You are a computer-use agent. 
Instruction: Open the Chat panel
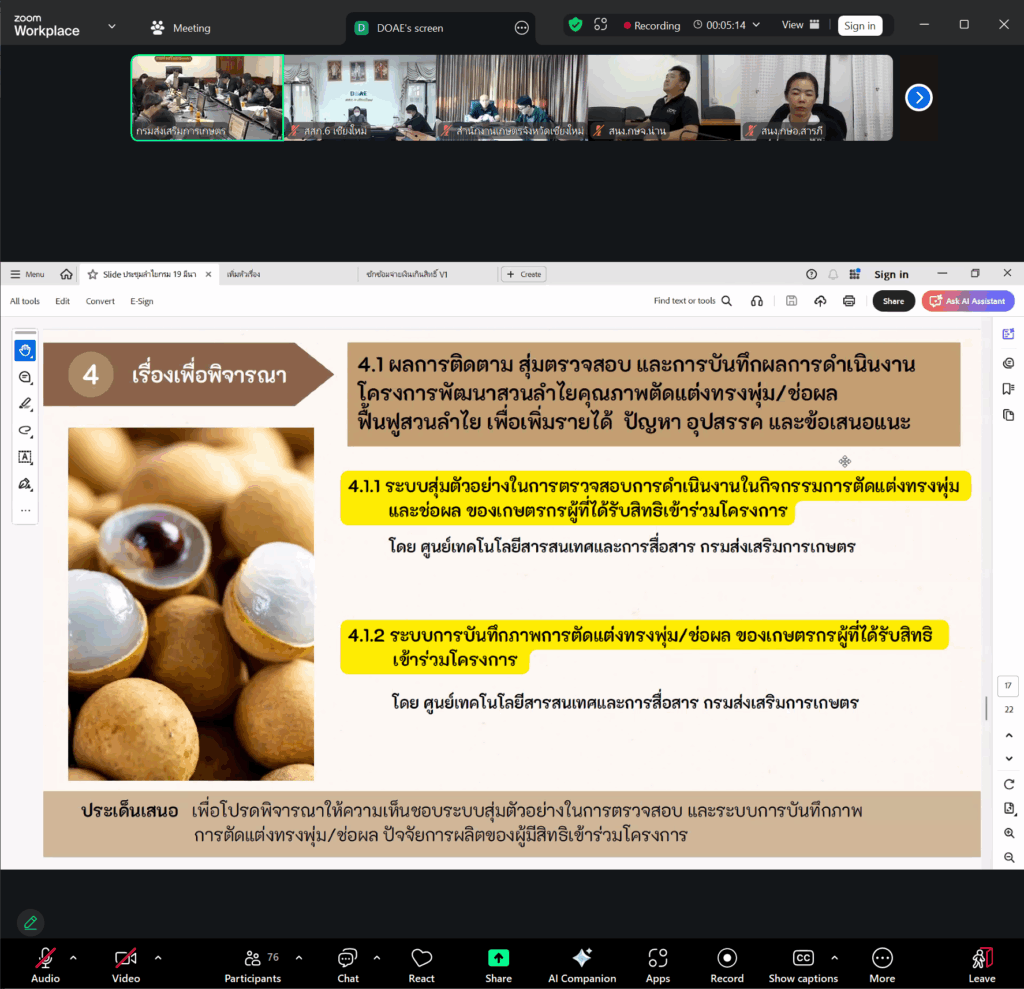click(348, 964)
